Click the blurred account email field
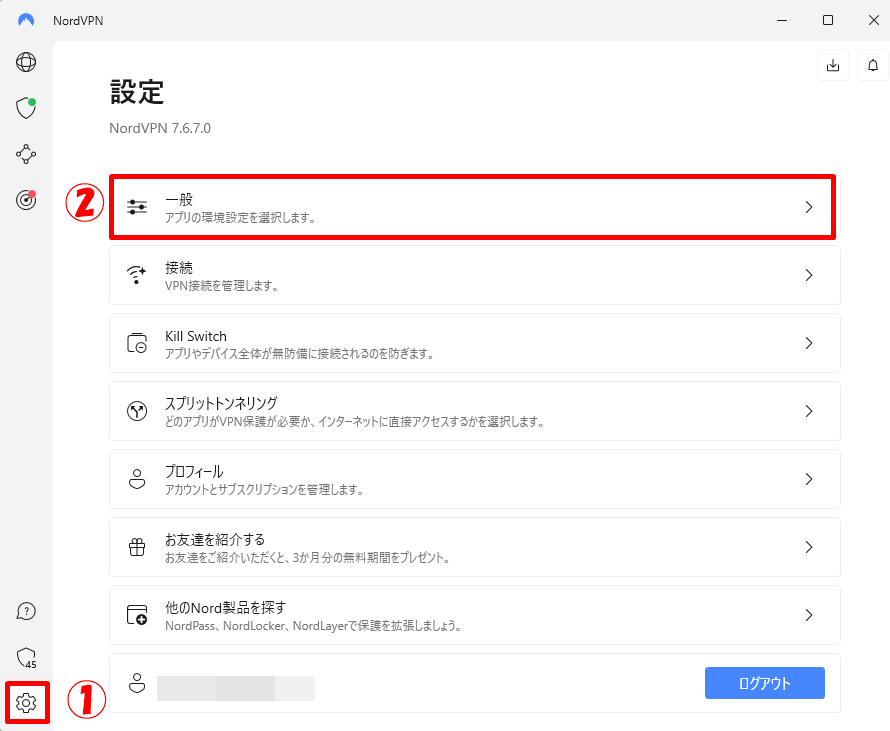Screen dimensions: 890x731 click(236, 688)
